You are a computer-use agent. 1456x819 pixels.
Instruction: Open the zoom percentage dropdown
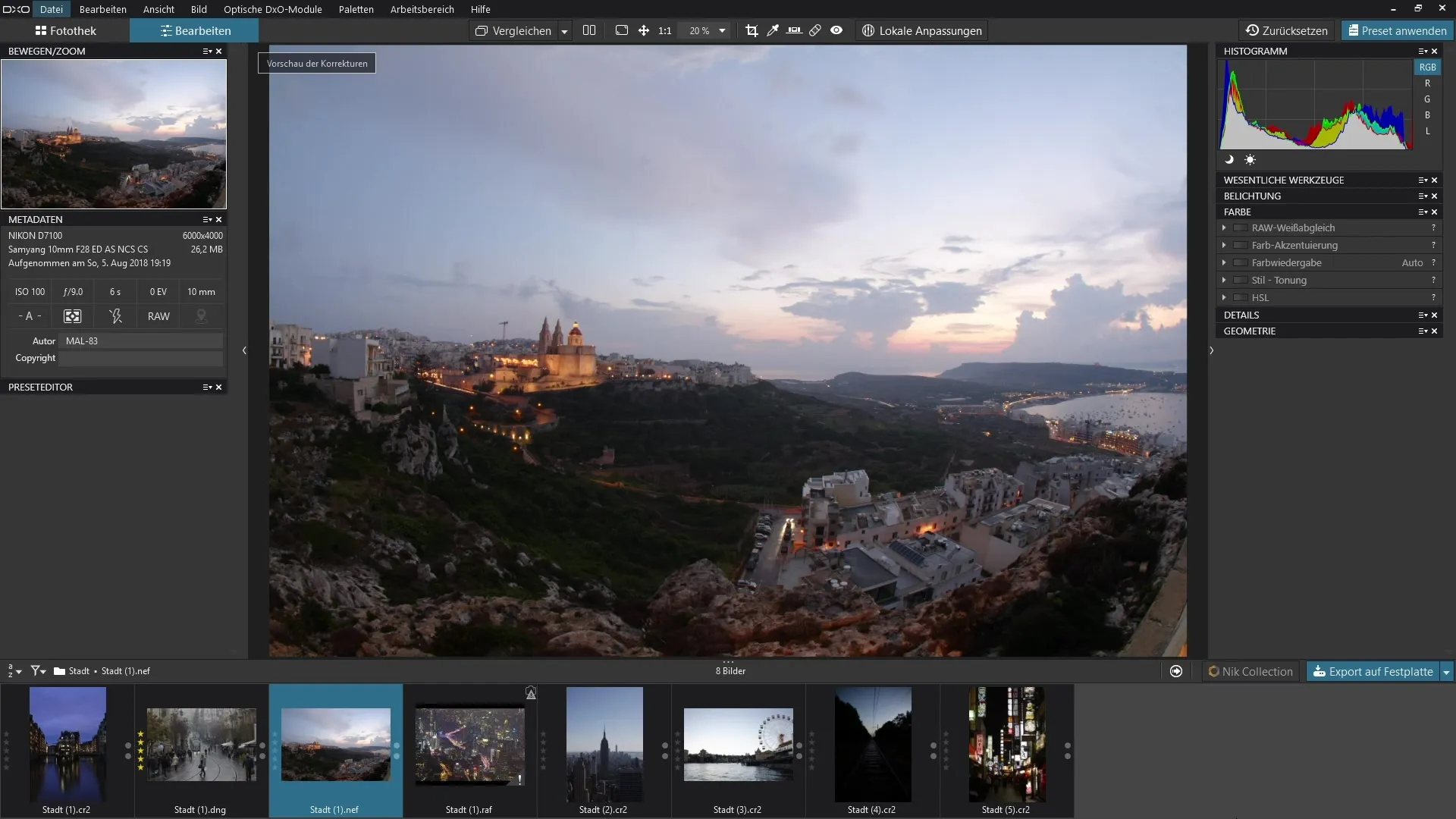coord(722,31)
